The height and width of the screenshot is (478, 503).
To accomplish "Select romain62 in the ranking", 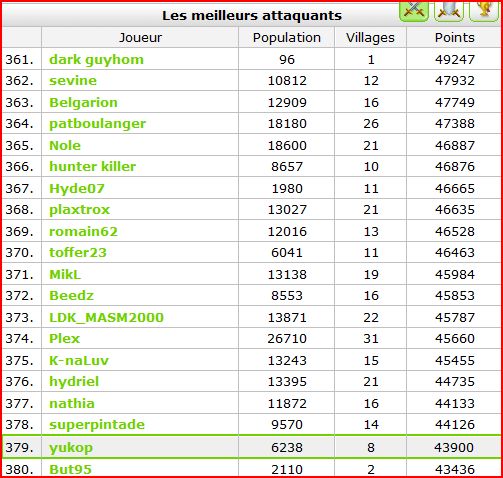I will click(83, 232).
